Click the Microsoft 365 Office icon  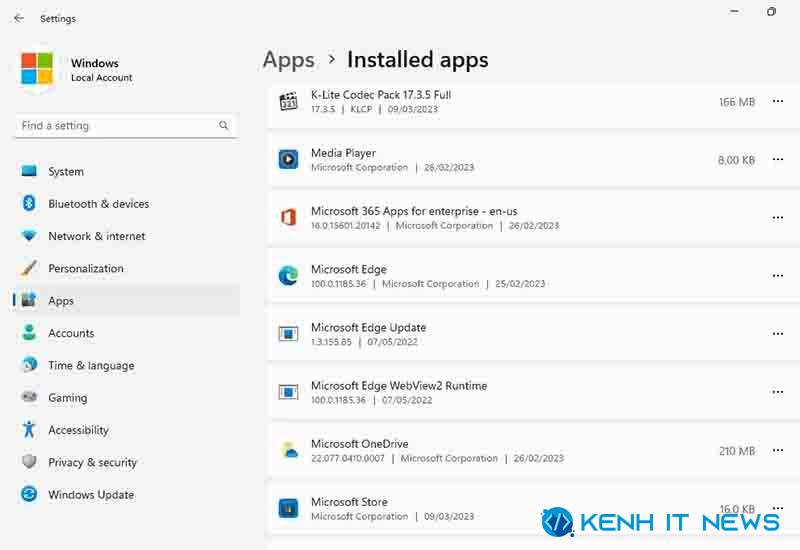click(289, 218)
